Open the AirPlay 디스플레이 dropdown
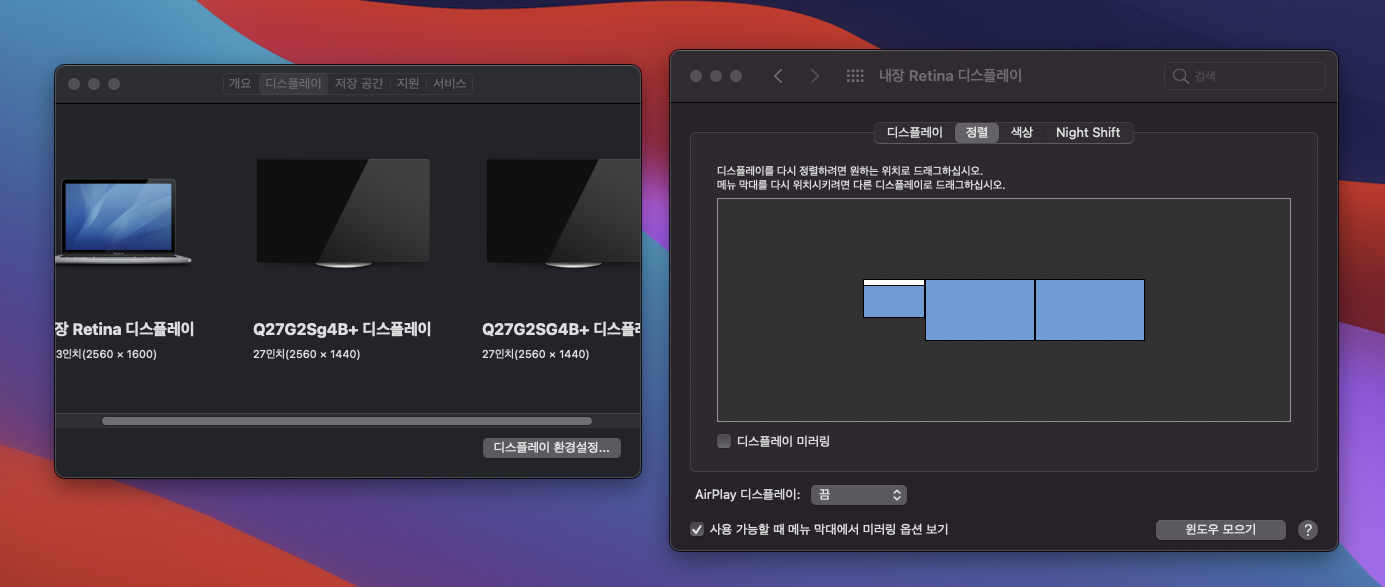 [859, 495]
